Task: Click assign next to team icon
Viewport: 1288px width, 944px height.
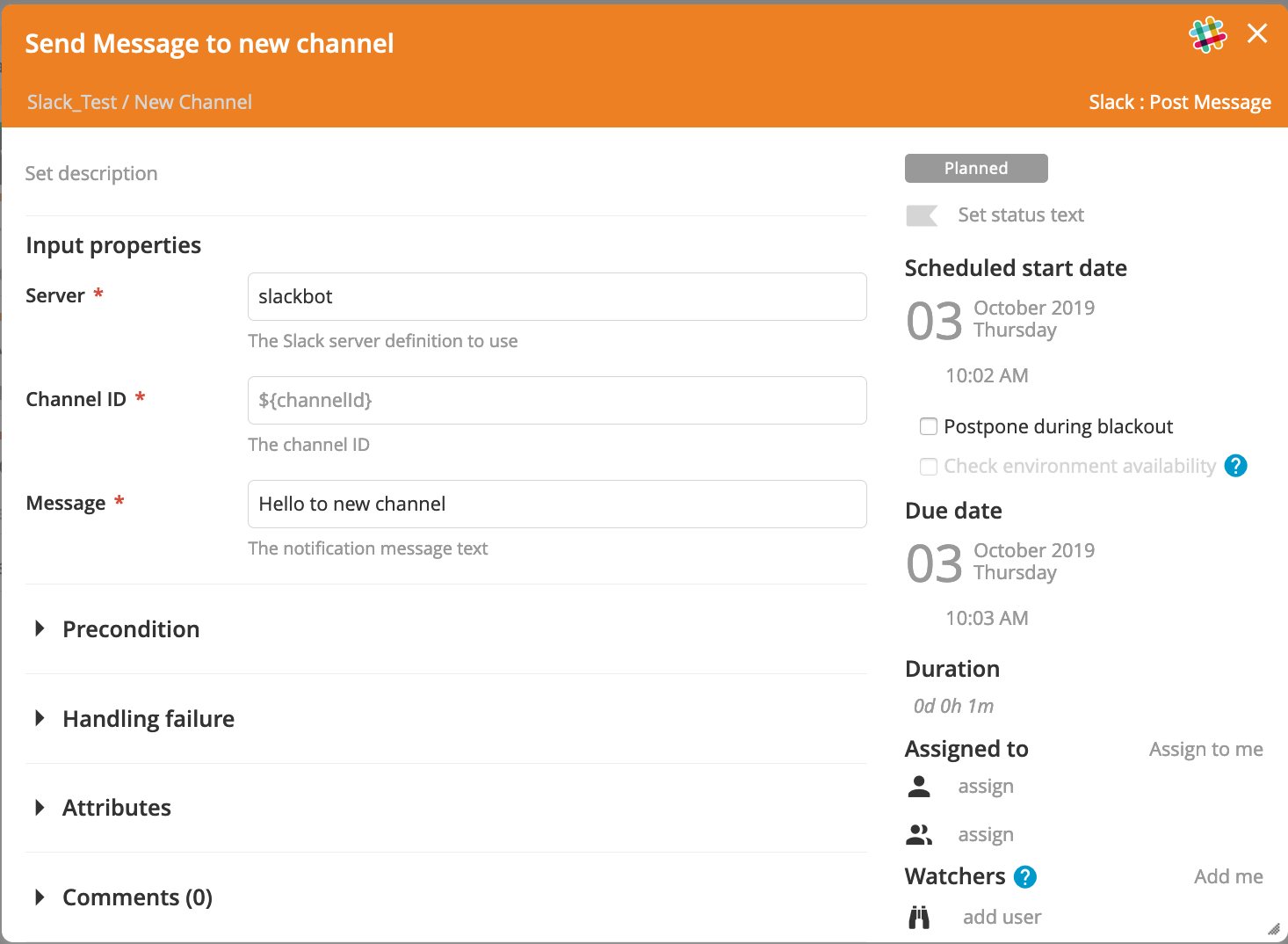Action: point(986,834)
